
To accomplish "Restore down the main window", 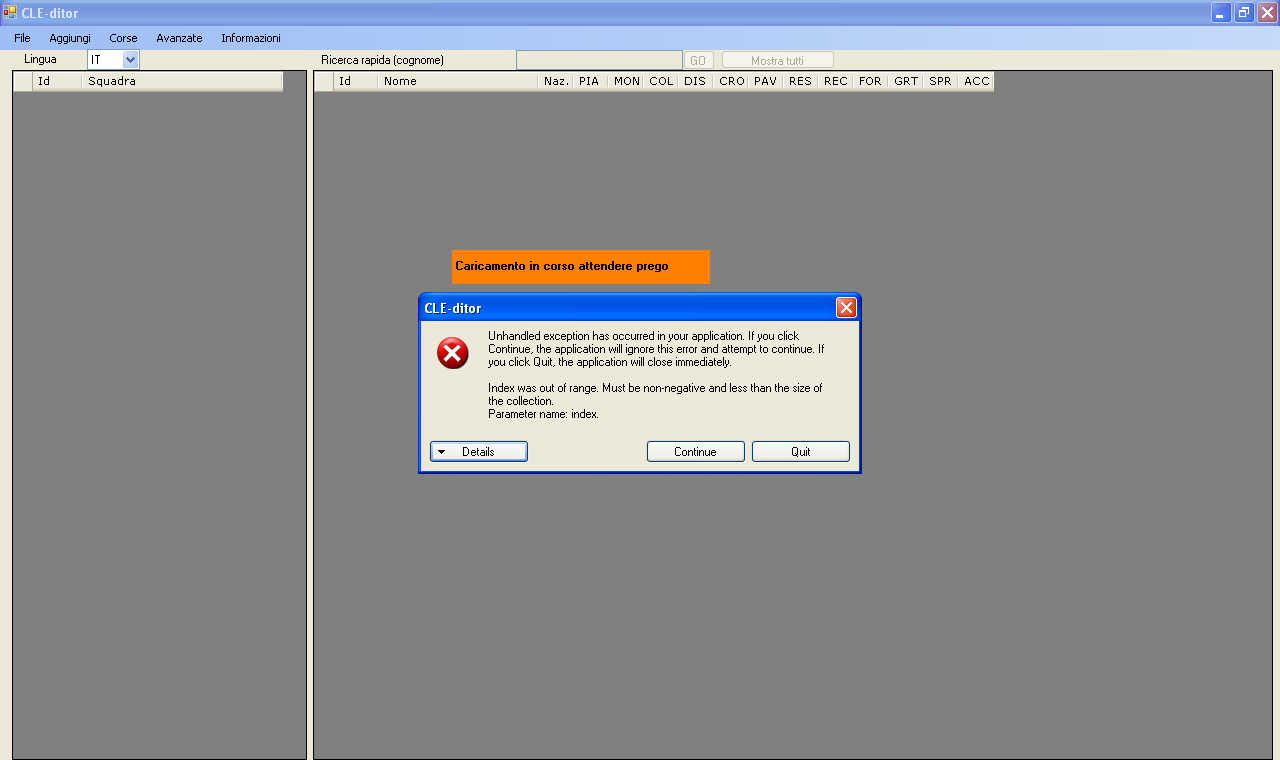I will (1244, 13).
